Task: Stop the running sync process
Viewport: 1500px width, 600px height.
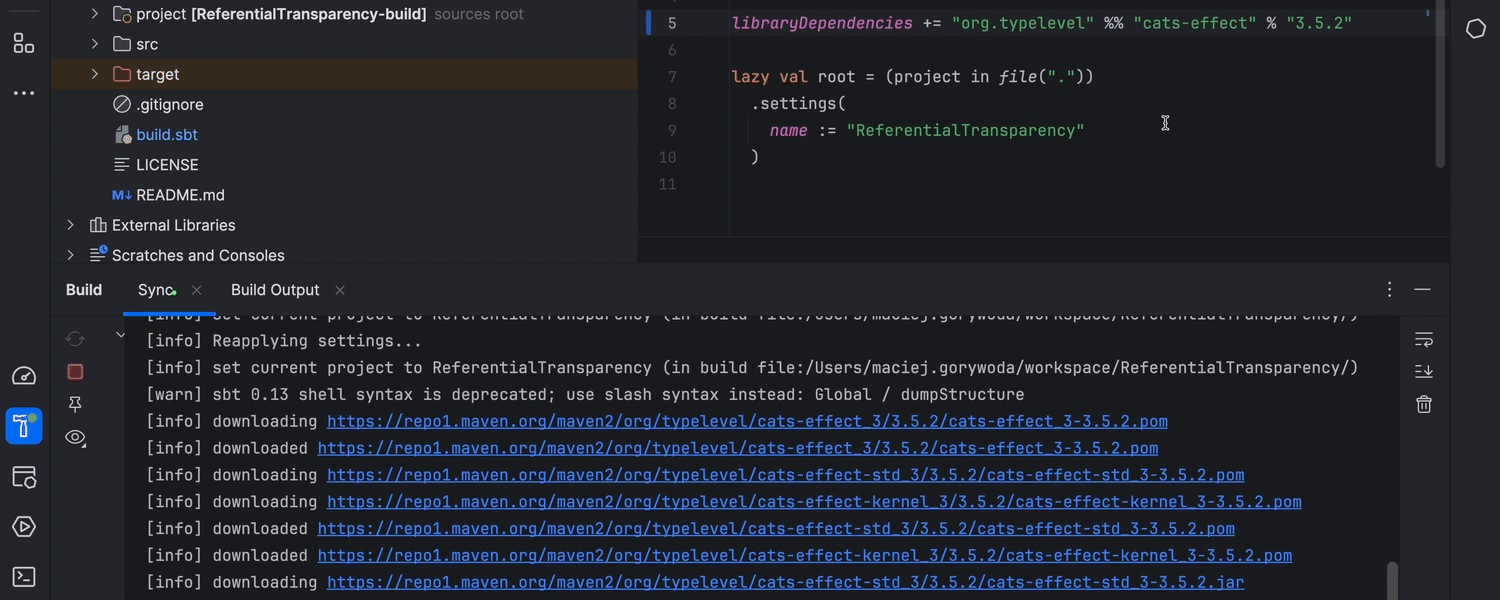Action: (x=75, y=372)
